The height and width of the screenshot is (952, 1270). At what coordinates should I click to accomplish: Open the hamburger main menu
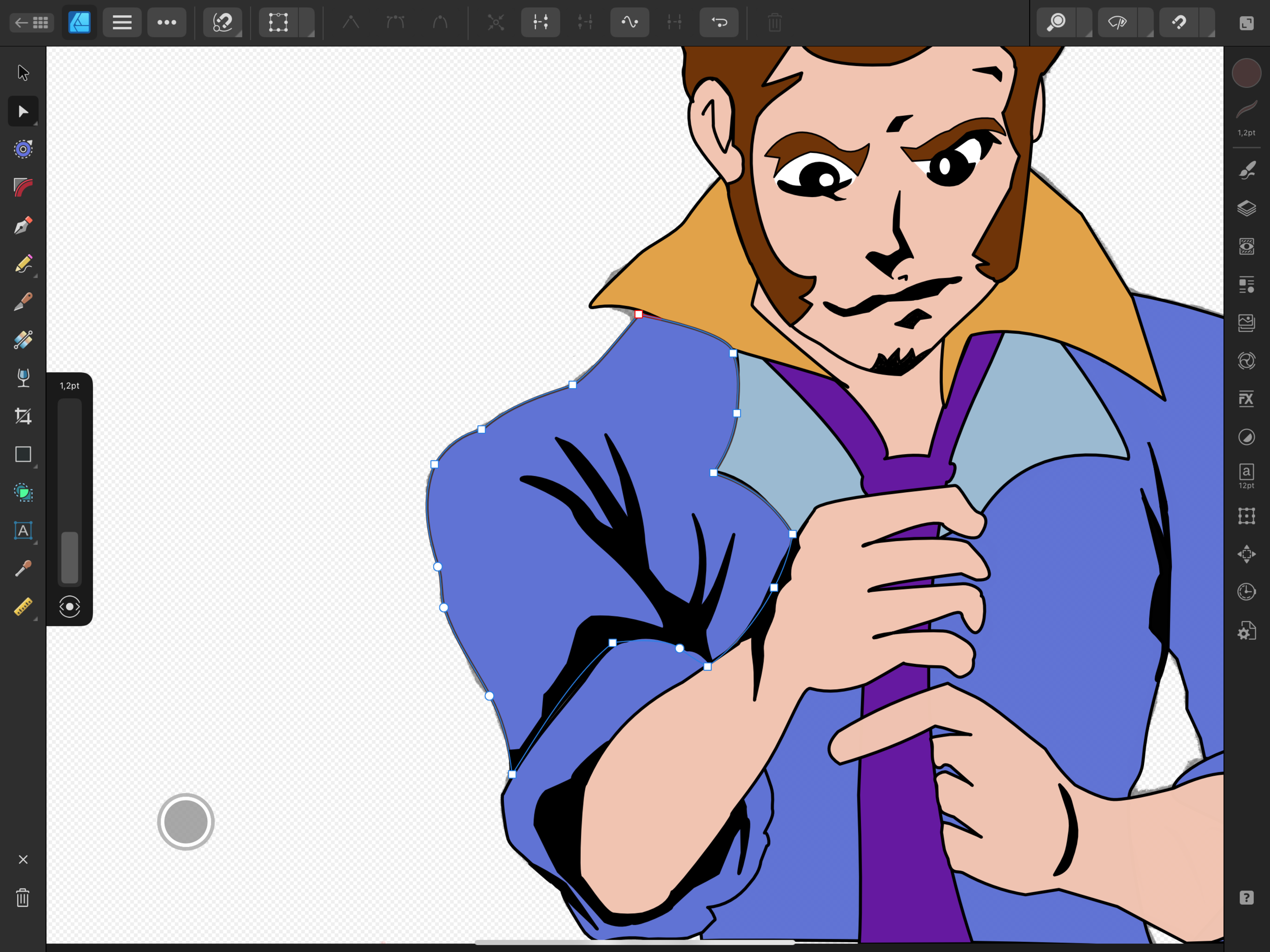(x=122, y=22)
